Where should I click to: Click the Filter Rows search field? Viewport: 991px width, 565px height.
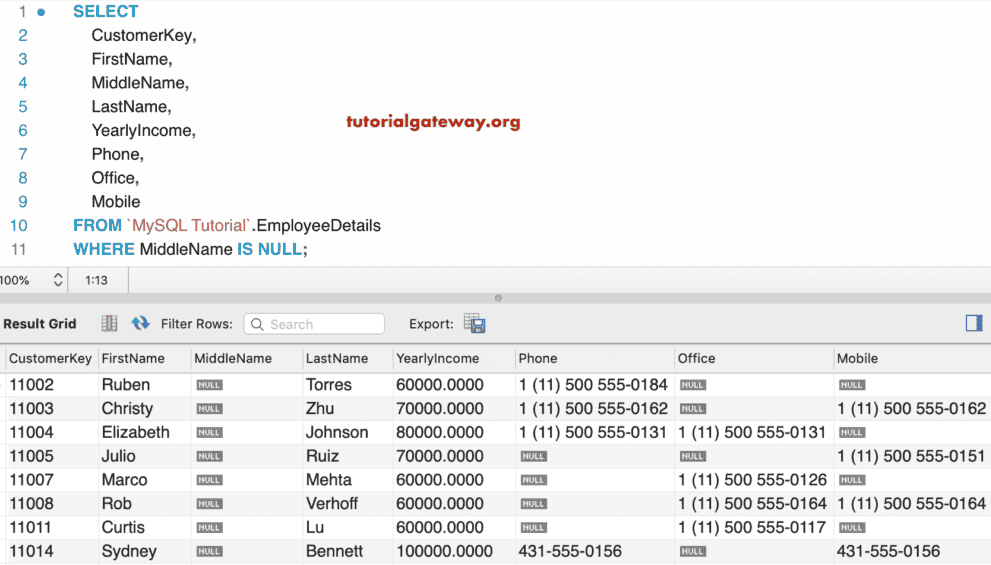[314, 324]
